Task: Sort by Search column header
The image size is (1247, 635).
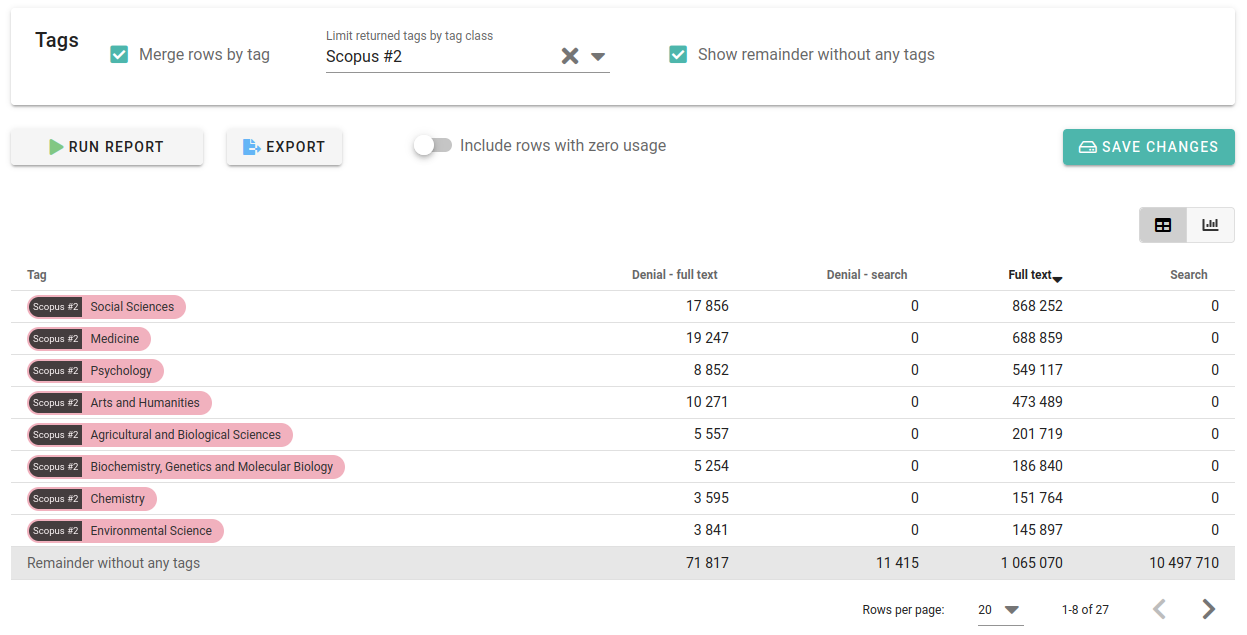Action: [x=1189, y=275]
